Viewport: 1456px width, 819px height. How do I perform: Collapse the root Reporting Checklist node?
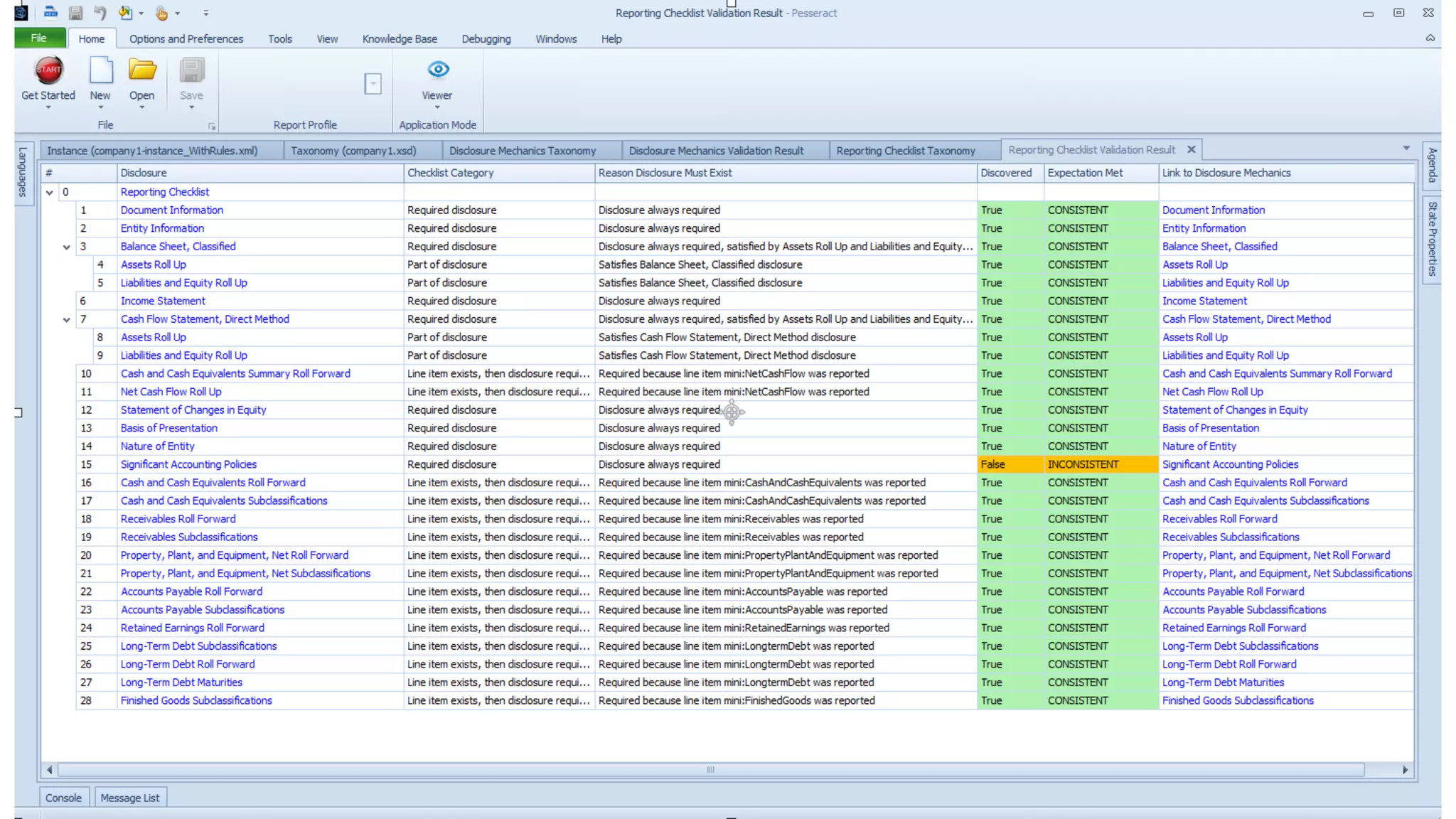[50, 193]
